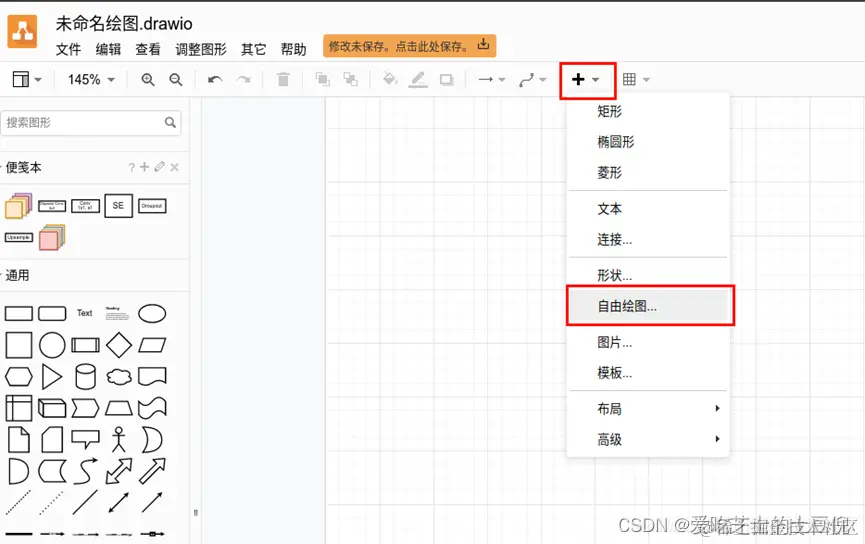Viewport: 865px width, 544px height.
Task: Open the view panel layout dropdown
Action: pyautogui.click(x=27, y=79)
